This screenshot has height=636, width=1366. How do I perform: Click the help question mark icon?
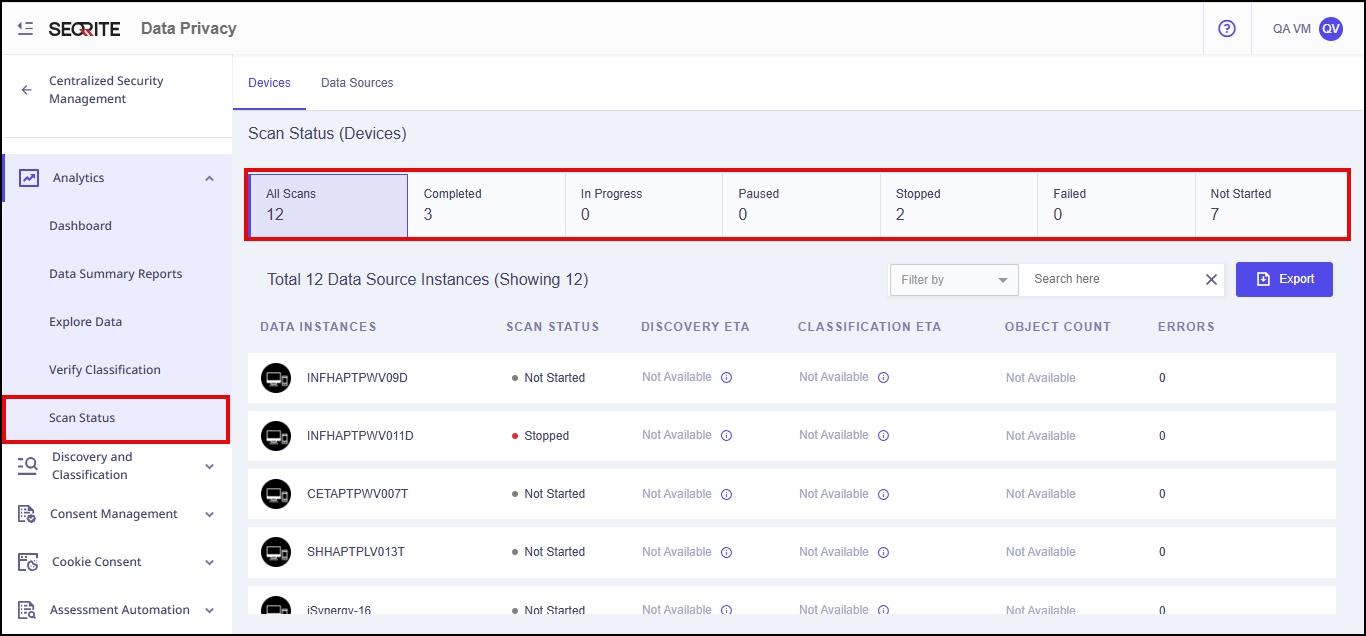pyautogui.click(x=1227, y=29)
